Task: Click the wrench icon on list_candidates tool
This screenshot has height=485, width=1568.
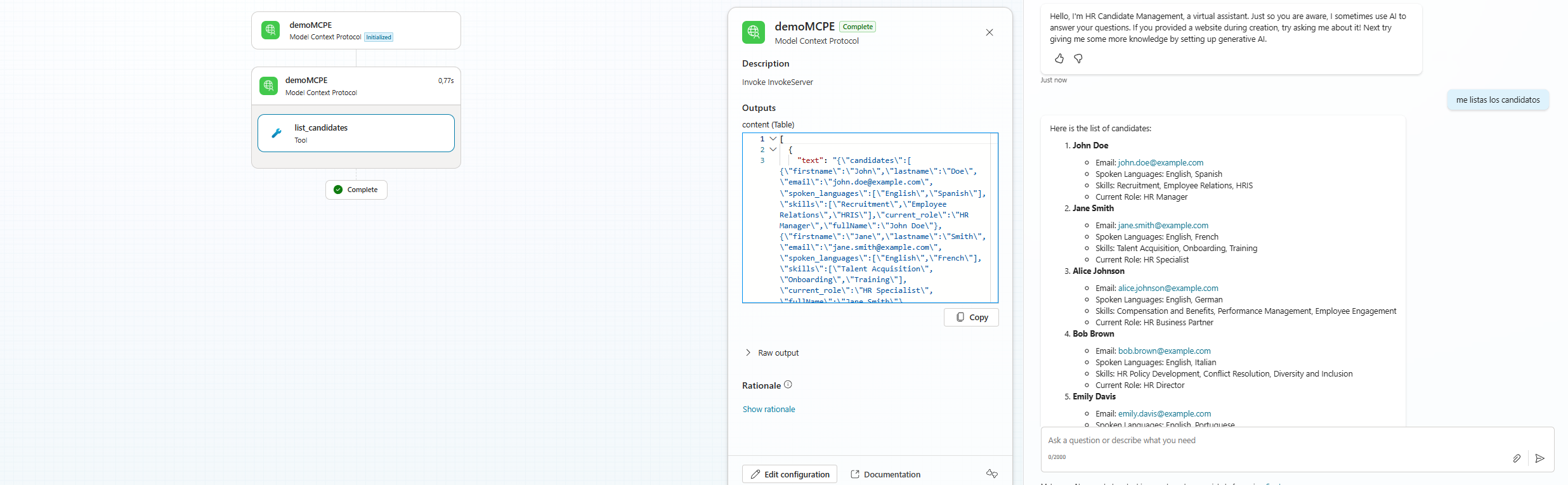Action: coord(277,133)
